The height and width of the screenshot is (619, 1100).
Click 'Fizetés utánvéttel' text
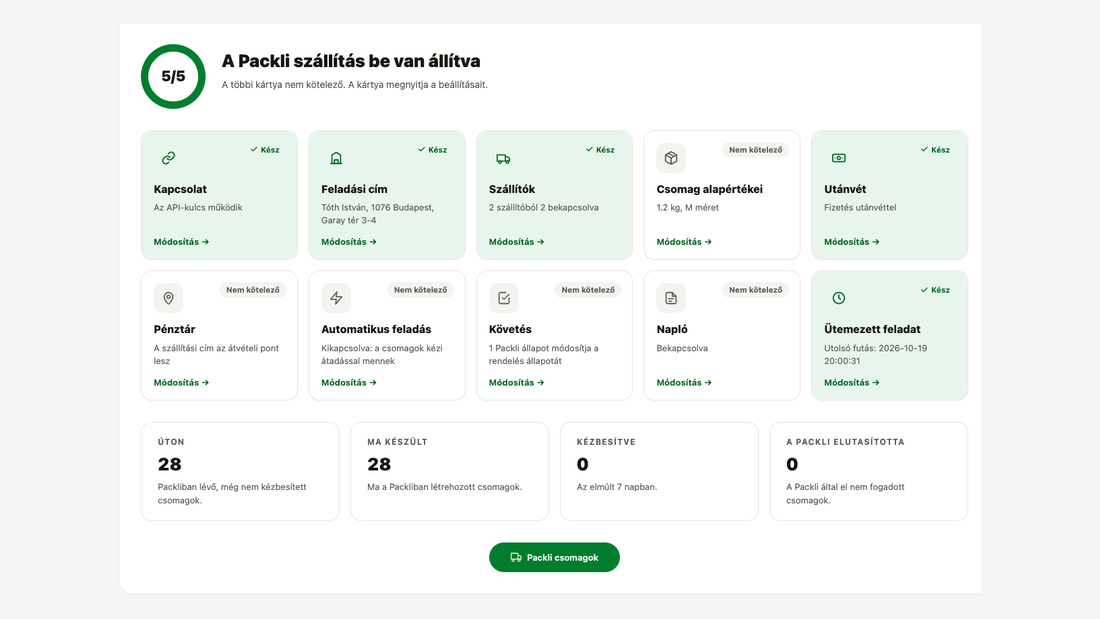860,208
